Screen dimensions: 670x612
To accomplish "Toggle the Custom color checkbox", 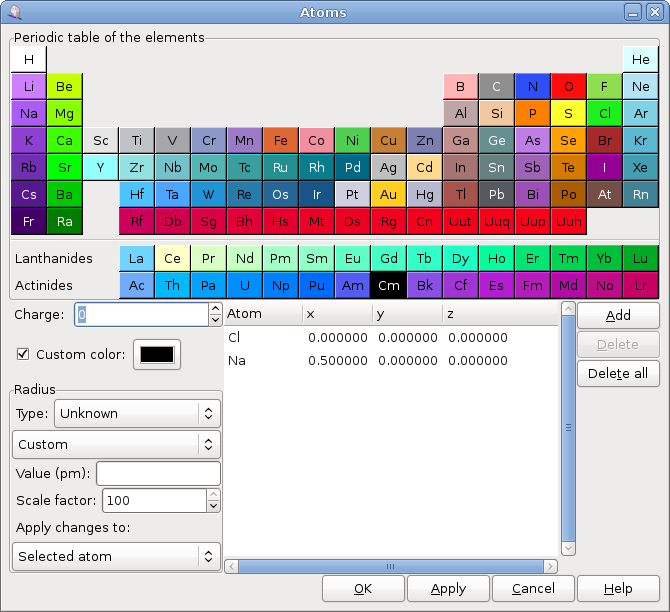I will (x=23, y=354).
